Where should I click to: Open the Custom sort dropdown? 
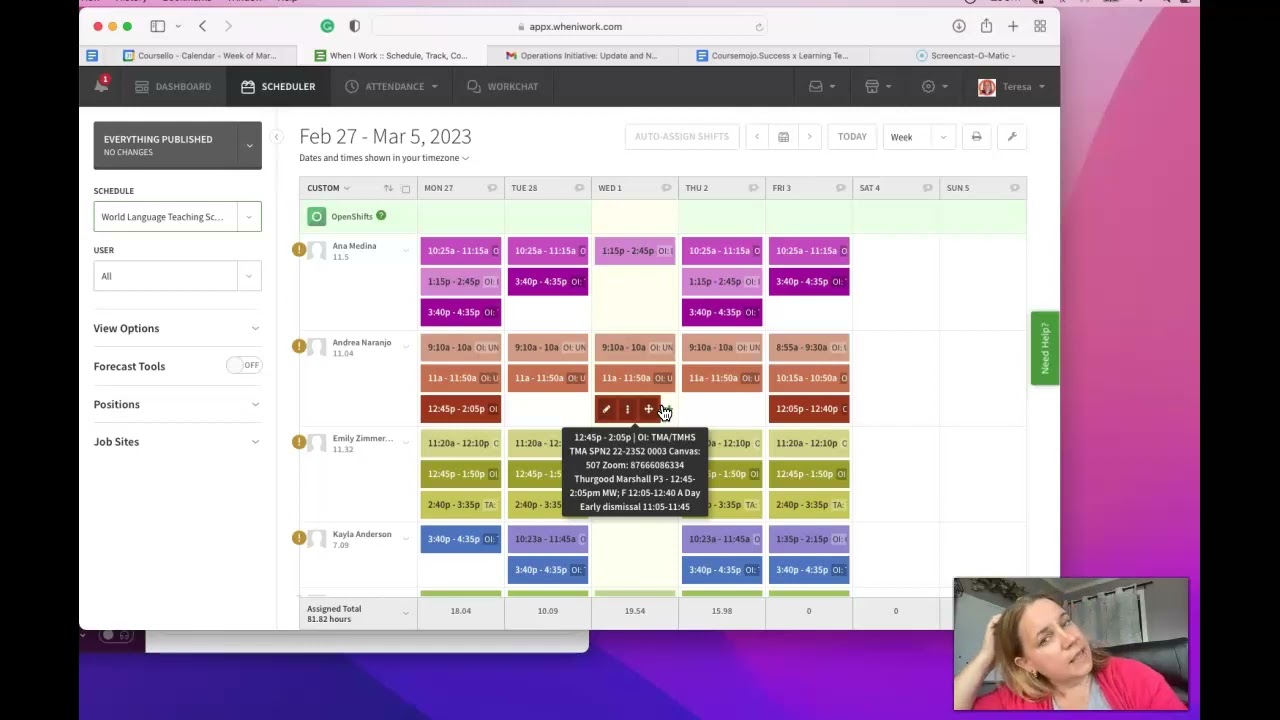(328, 188)
